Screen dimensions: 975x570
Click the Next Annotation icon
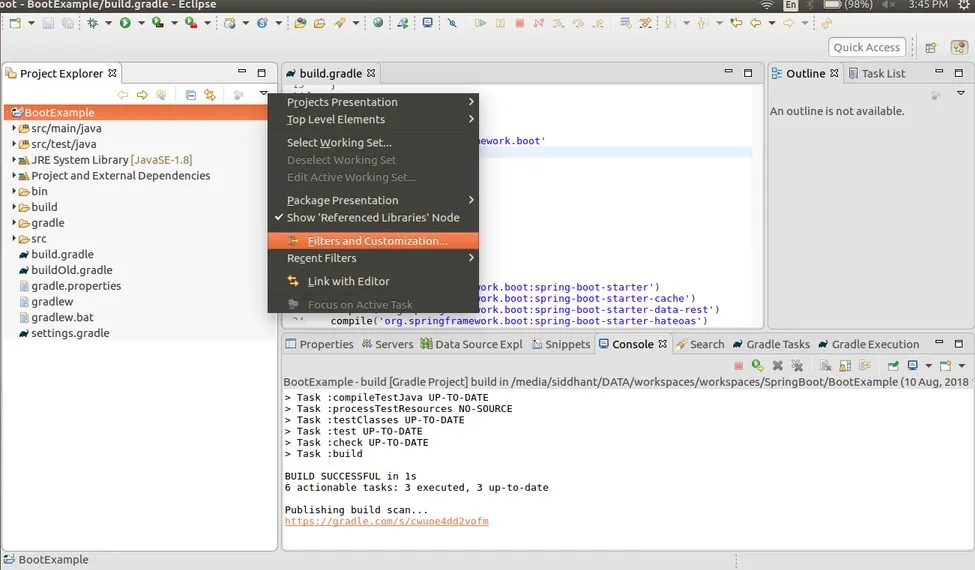pyautogui.click(x=670, y=23)
